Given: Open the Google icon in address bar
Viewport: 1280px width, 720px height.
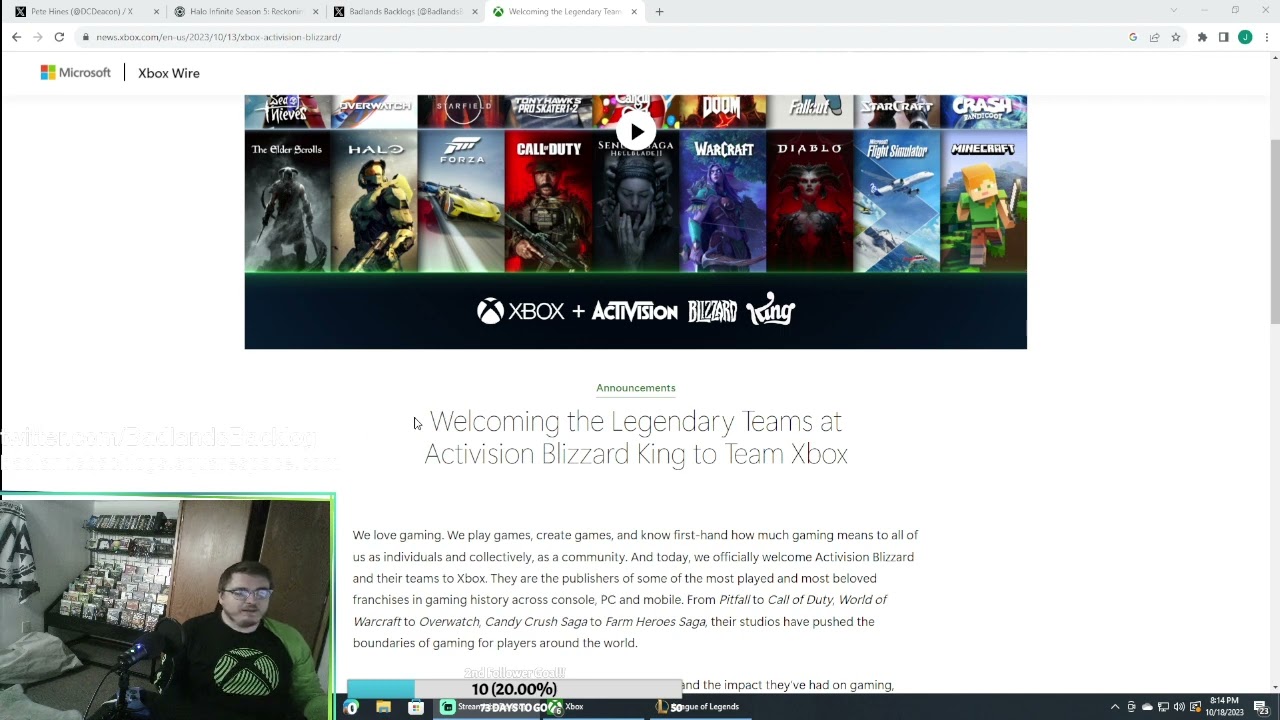Looking at the screenshot, I should pyautogui.click(x=1133, y=37).
